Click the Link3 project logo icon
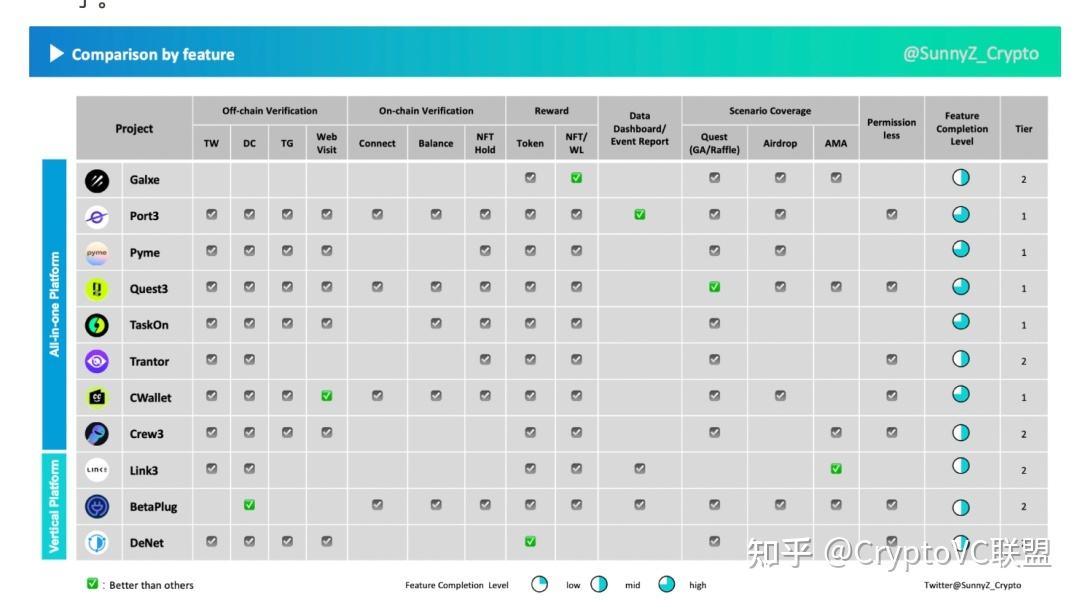Viewport: 1080px width, 602px height. (x=97, y=470)
